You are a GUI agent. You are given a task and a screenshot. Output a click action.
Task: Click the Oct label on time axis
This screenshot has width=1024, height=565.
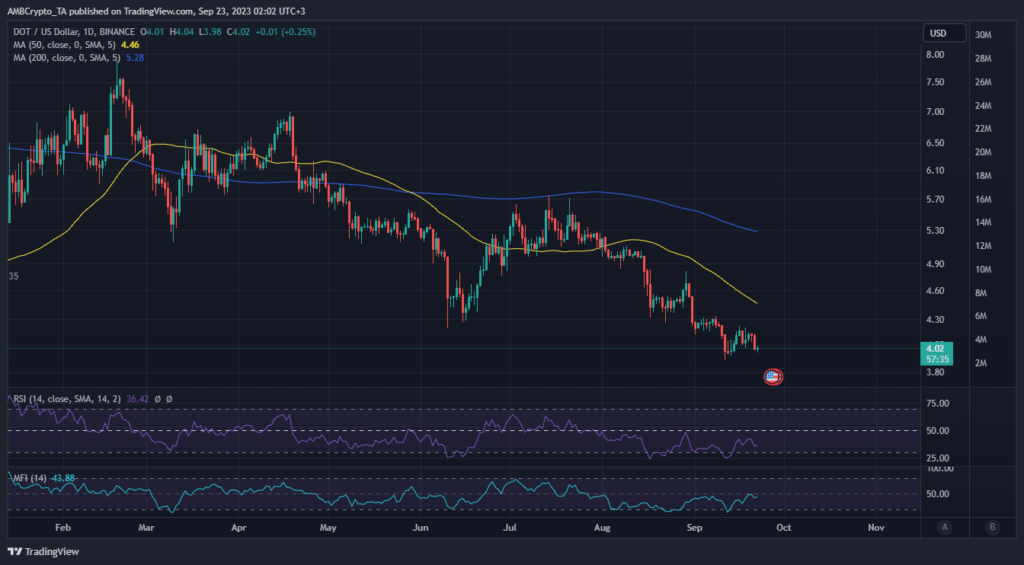(x=785, y=526)
